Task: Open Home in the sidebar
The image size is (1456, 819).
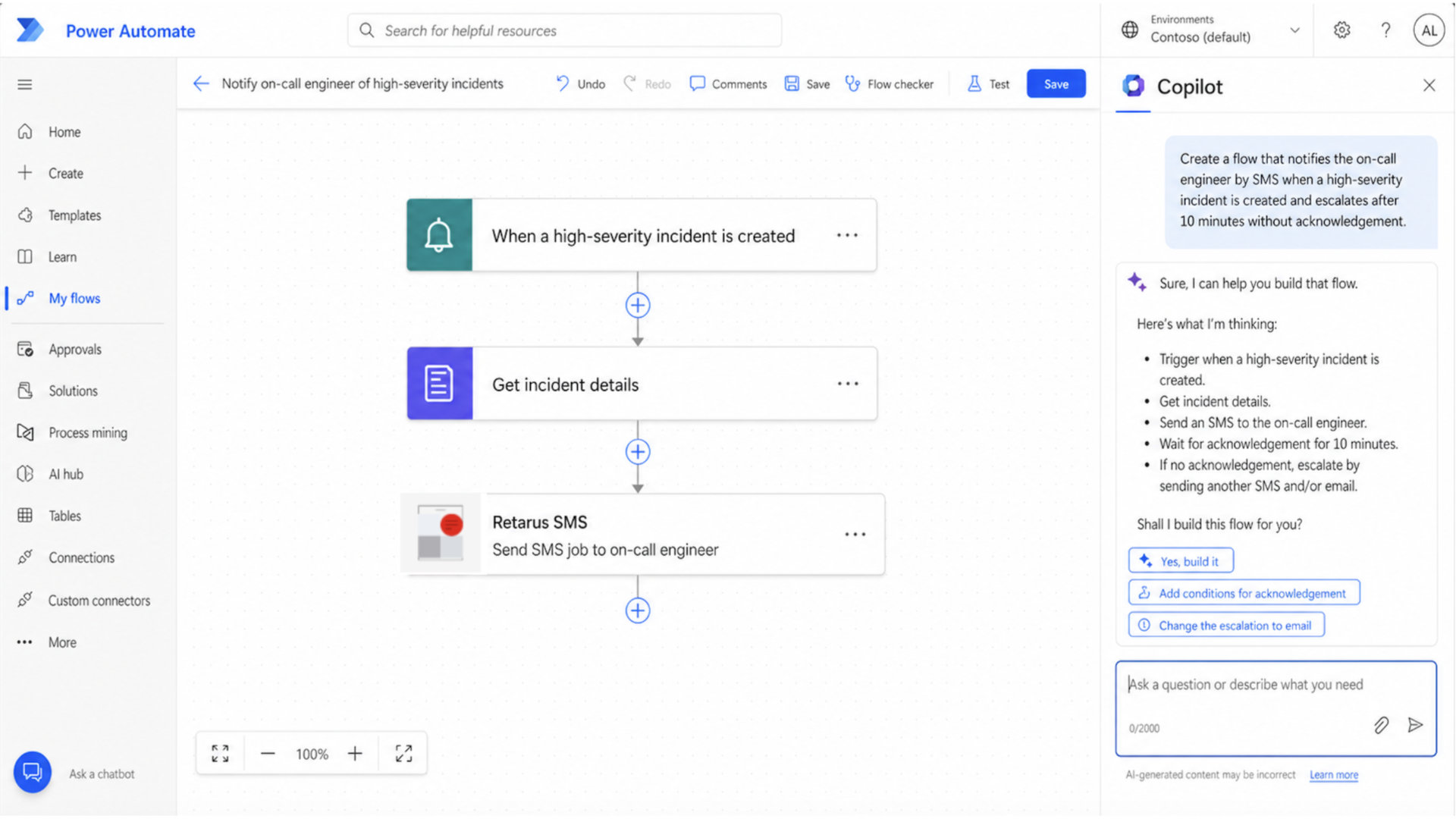Action: (x=64, y=132)
